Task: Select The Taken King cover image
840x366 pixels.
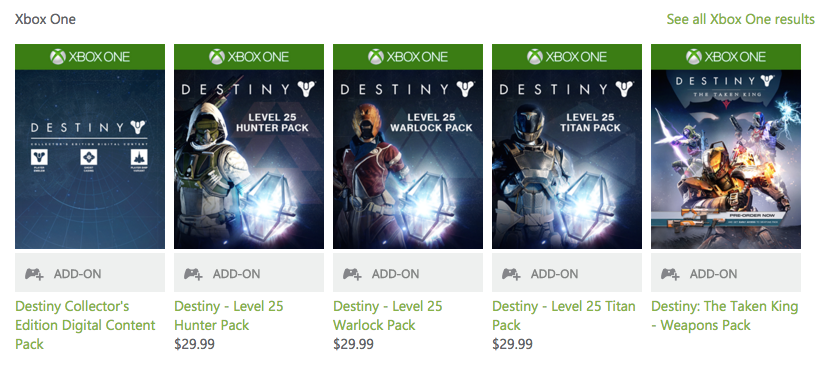Action: (726, 159)
